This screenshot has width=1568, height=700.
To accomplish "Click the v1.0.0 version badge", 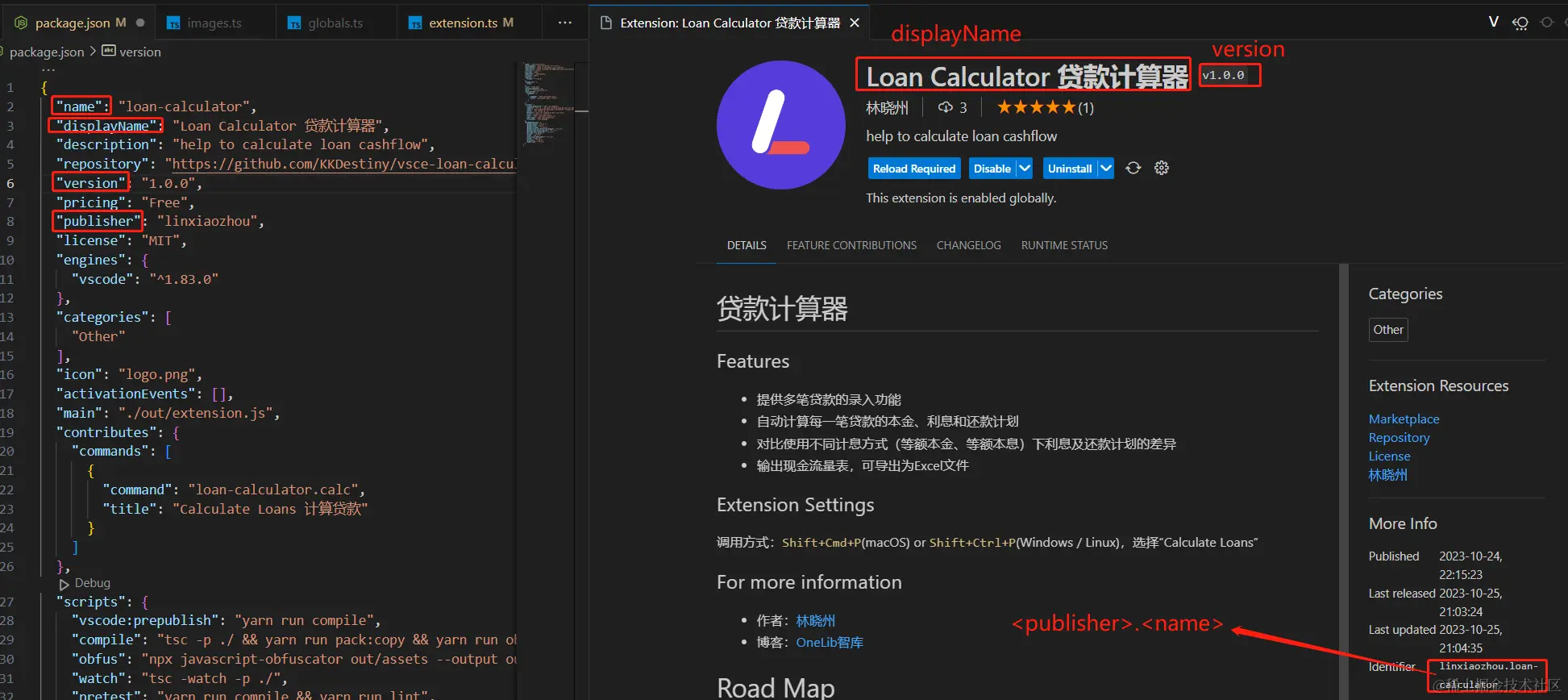I will [1223, 75].
